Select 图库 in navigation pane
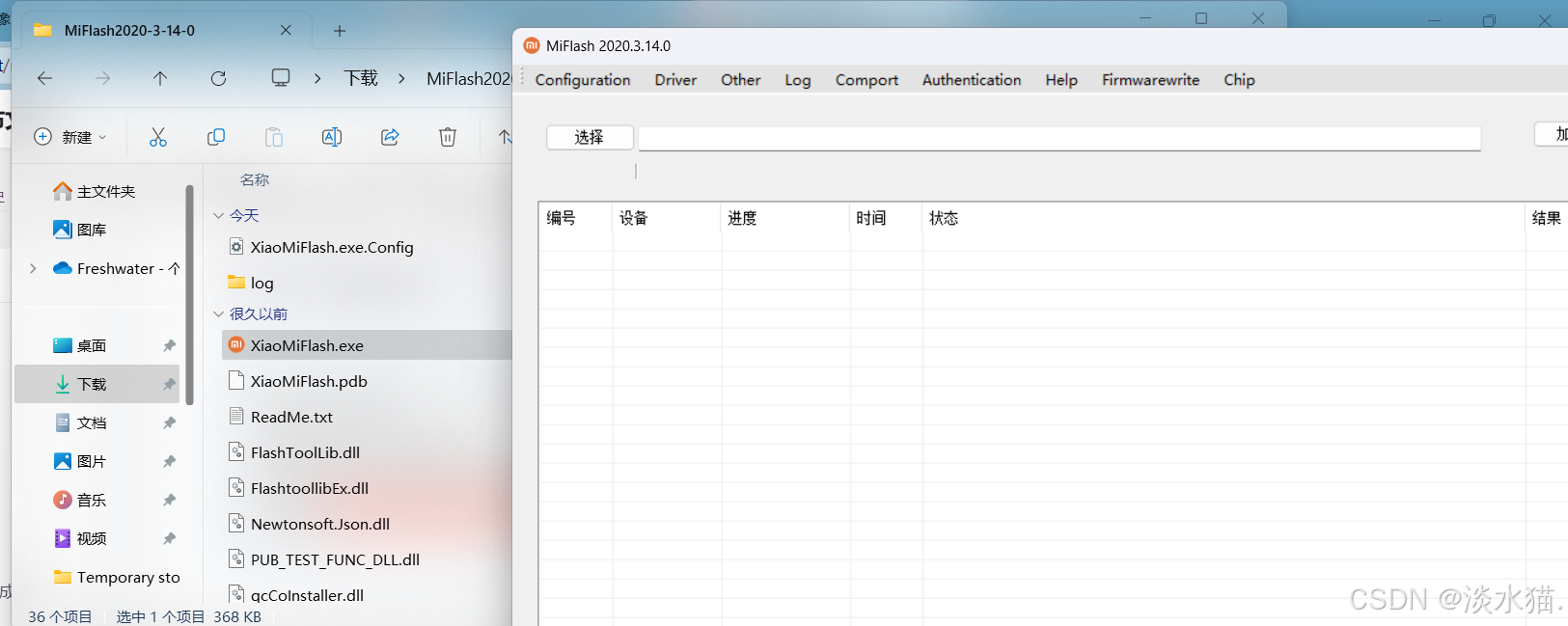Screen dimensions: 1568x626 pyautogui.click(x=80, y=230)
